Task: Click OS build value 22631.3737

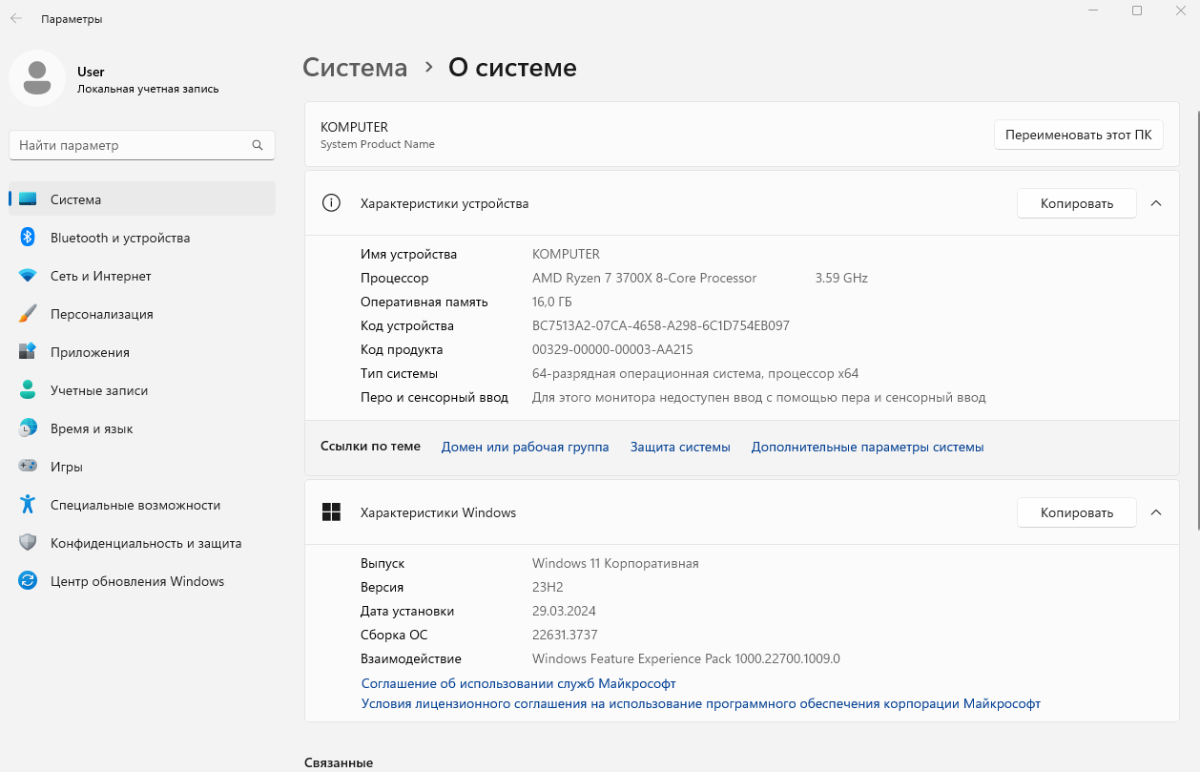Action: click(x=565, y=635)
